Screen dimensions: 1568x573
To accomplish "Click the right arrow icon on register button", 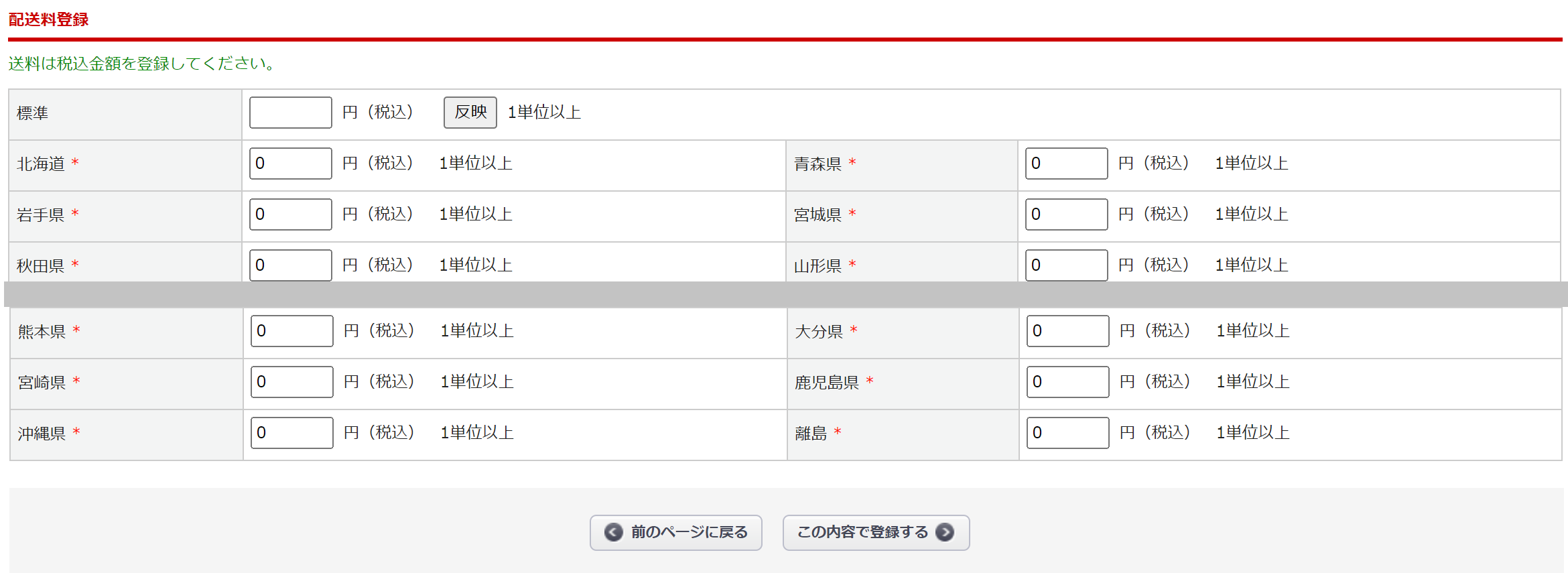I will [945, 532].
